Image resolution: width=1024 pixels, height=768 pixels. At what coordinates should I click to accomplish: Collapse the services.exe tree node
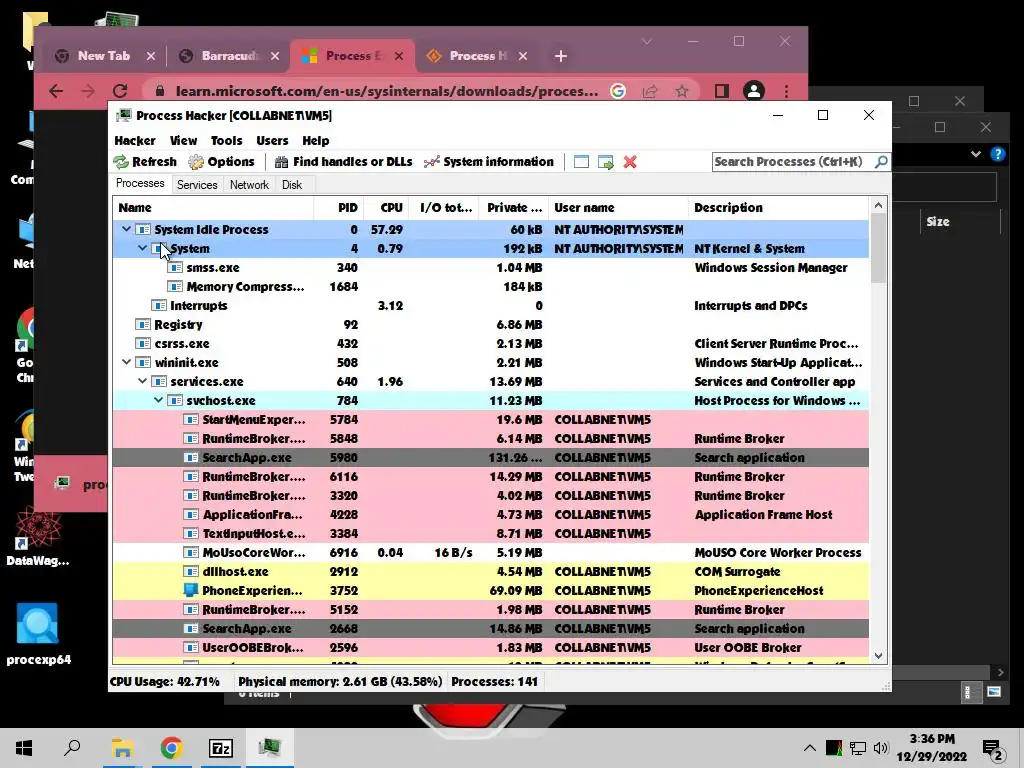click(x=142, y=381)
